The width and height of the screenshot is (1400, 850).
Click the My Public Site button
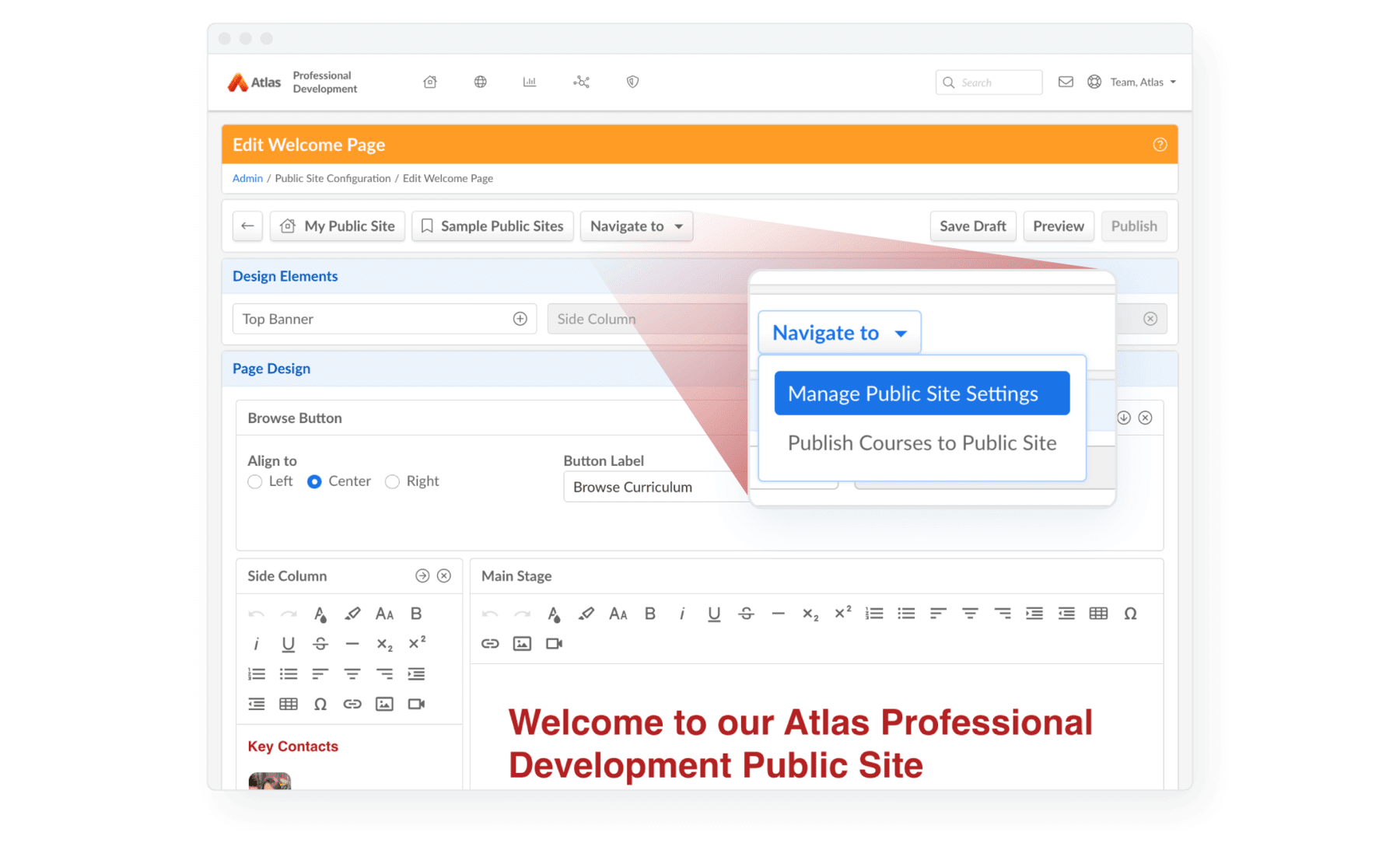338,226
